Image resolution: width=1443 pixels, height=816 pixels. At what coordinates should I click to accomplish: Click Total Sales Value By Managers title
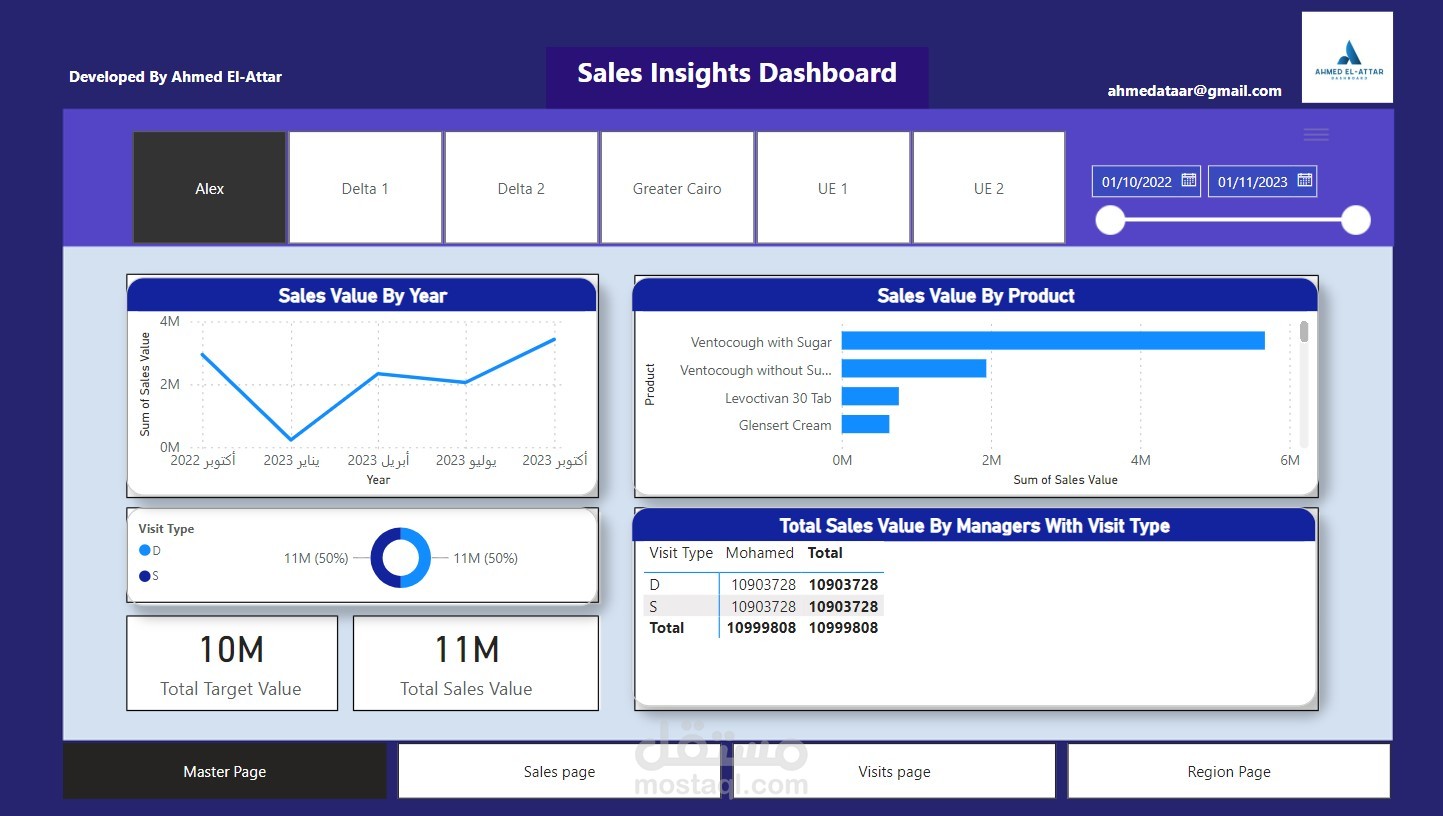pyautogui.click(x=975, y=526)
